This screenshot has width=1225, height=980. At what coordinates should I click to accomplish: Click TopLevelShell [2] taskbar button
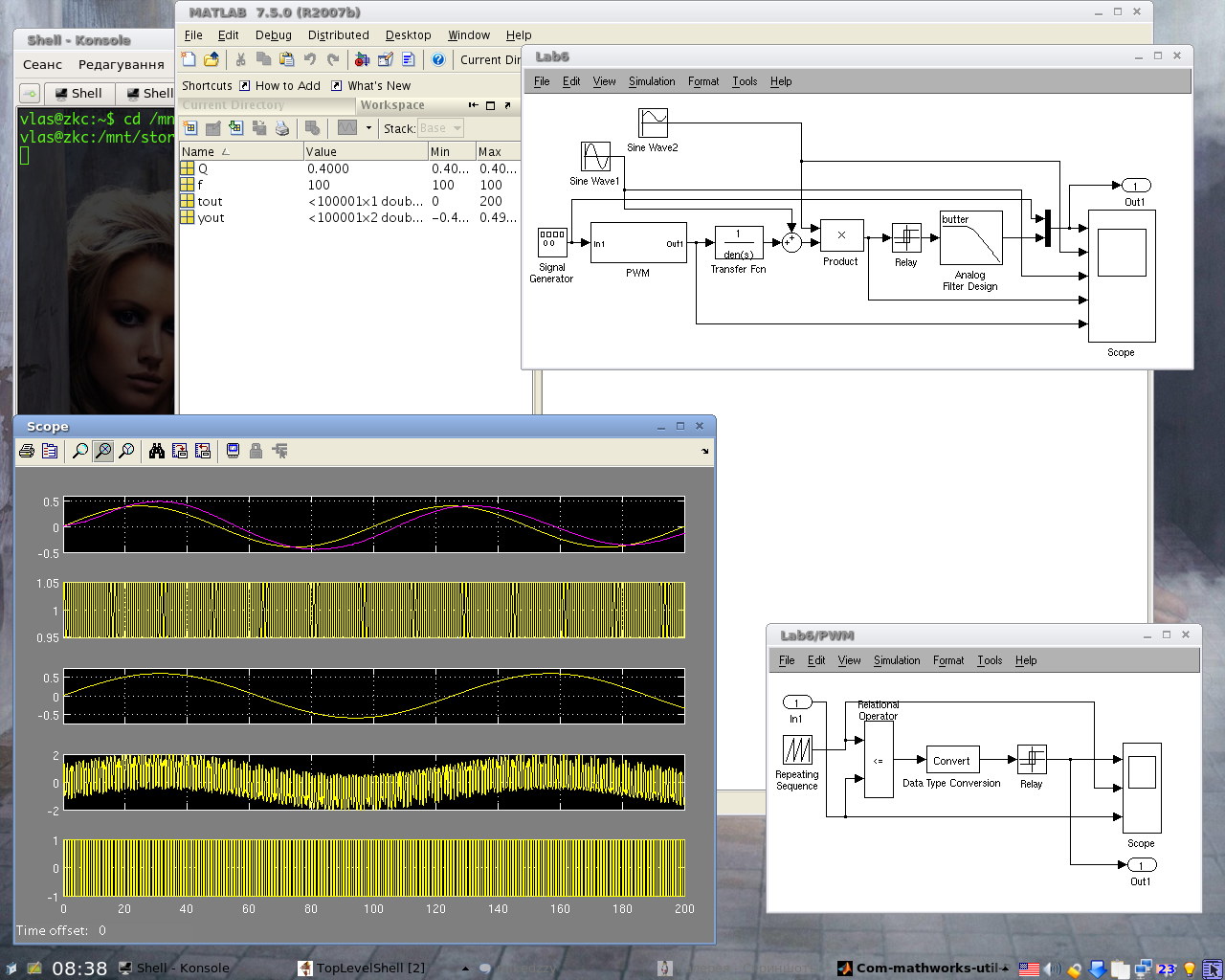(362, 968)
